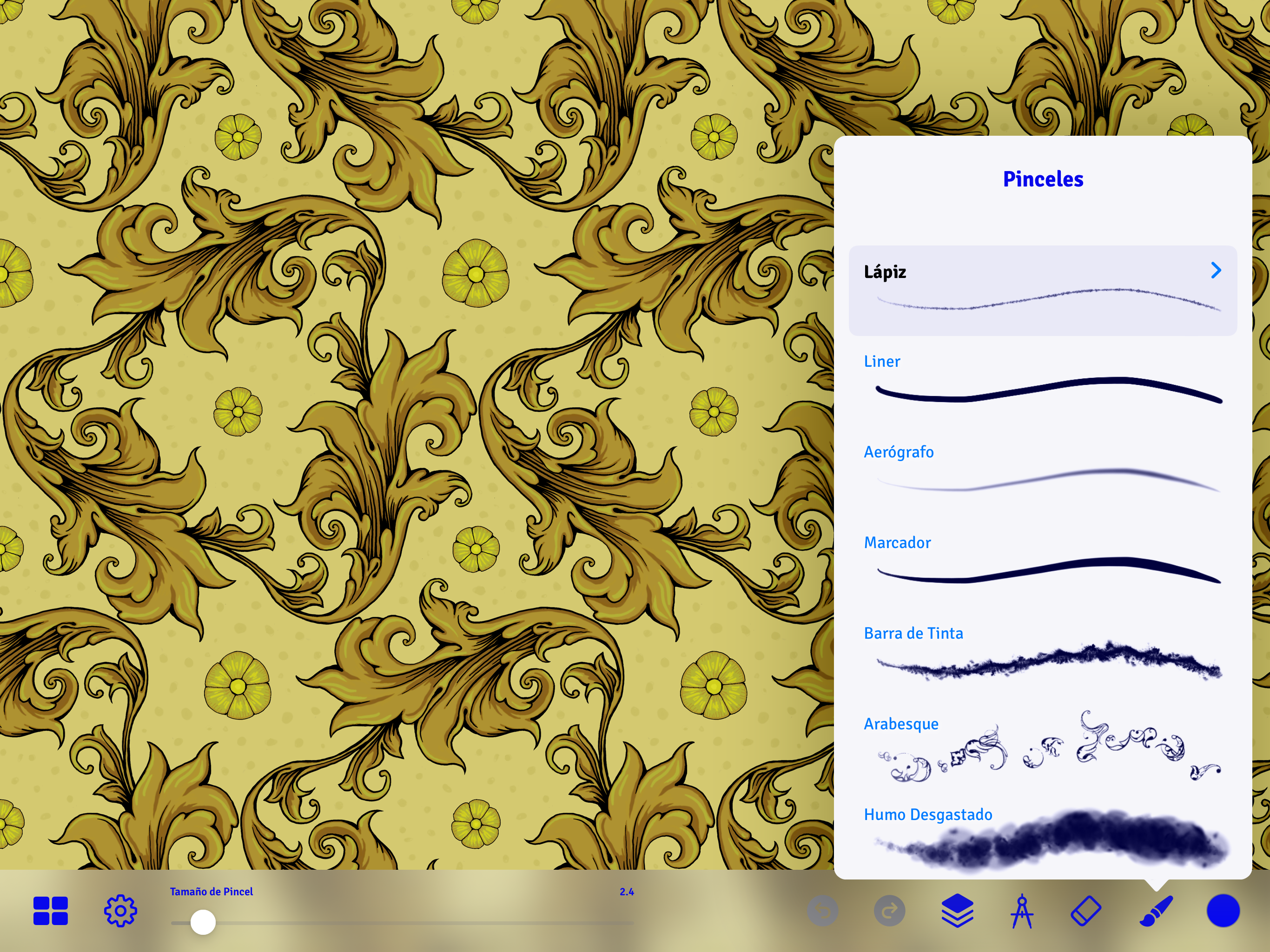
Task: Open the settings gear icon
Action: point(120,911)
